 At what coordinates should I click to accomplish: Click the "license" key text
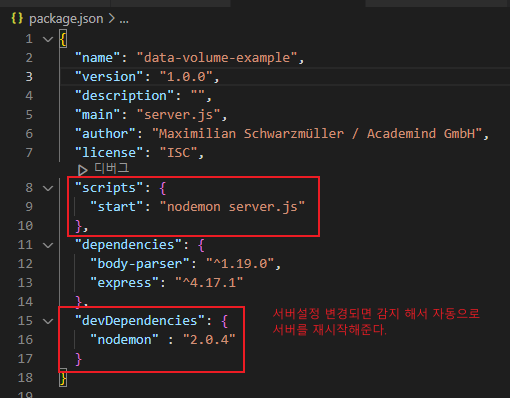coord(109,153)
